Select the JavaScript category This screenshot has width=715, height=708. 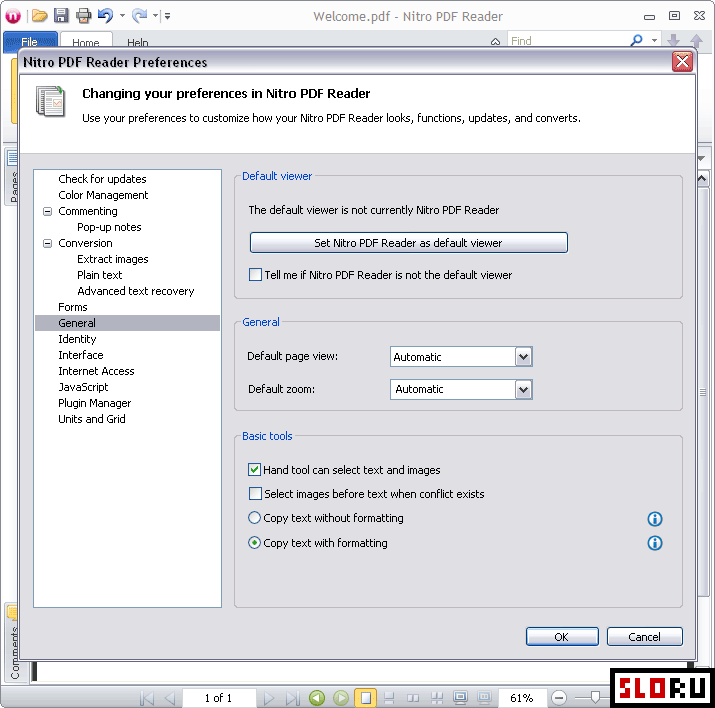click(83, 387)
